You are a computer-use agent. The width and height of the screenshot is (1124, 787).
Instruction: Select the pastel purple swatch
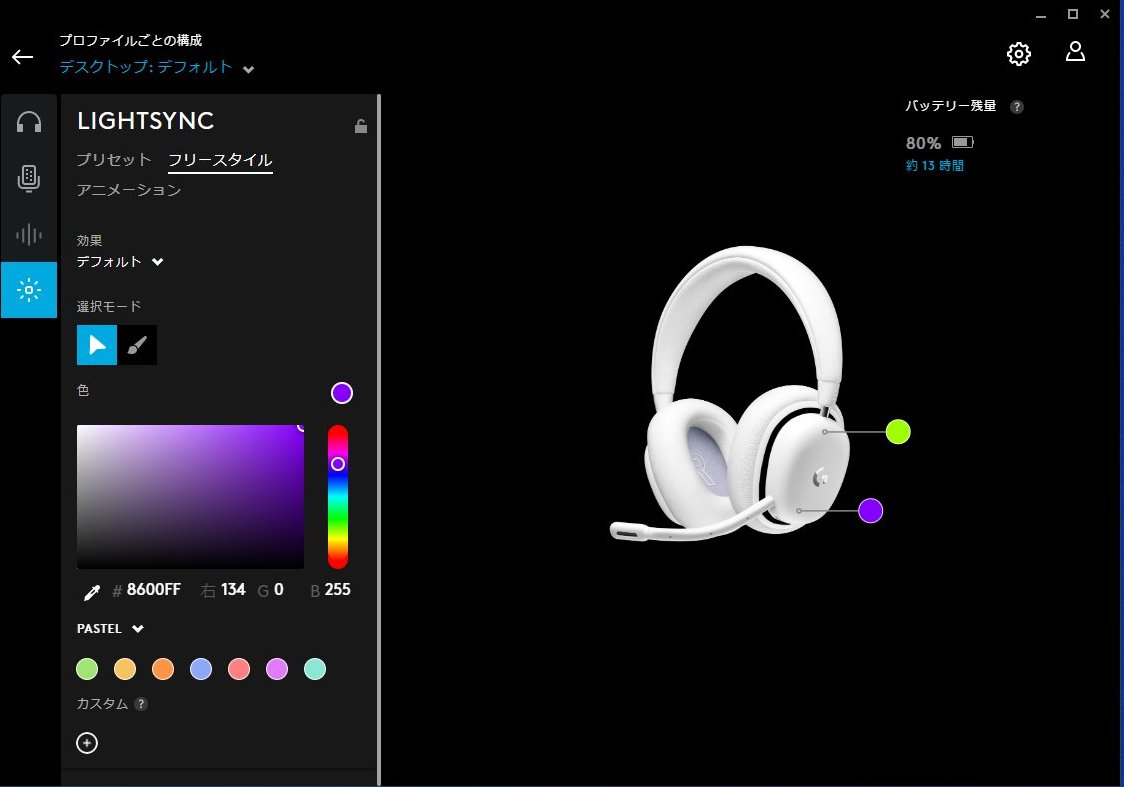pos(277,669)
